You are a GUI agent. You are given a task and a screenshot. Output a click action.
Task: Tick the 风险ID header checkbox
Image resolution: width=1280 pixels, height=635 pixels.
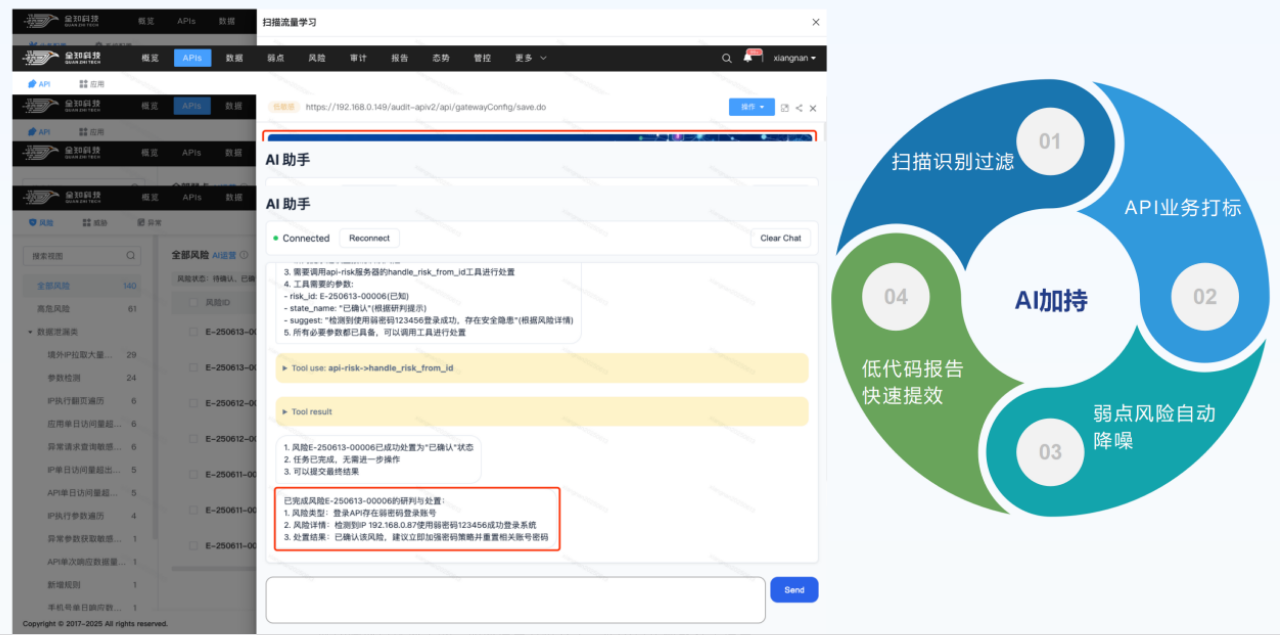pos(192,301)
